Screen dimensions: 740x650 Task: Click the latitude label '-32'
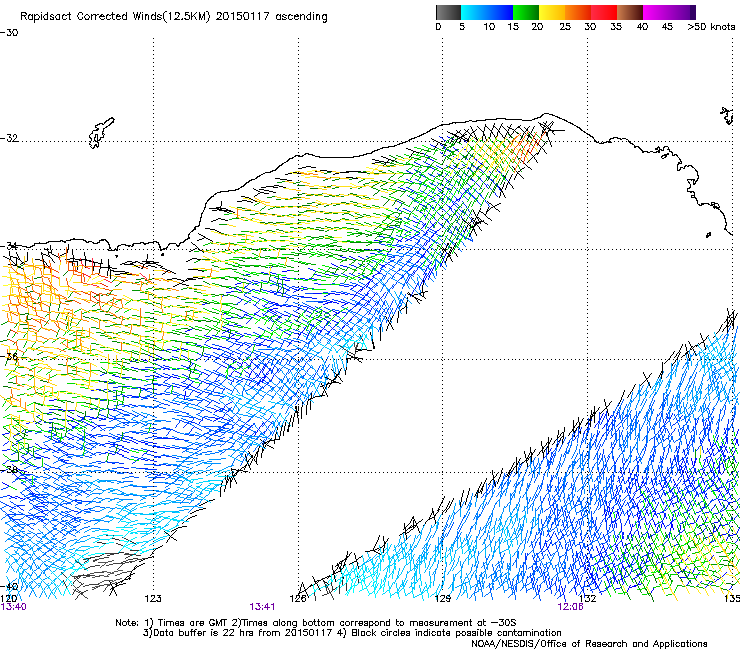click(9, 138)
